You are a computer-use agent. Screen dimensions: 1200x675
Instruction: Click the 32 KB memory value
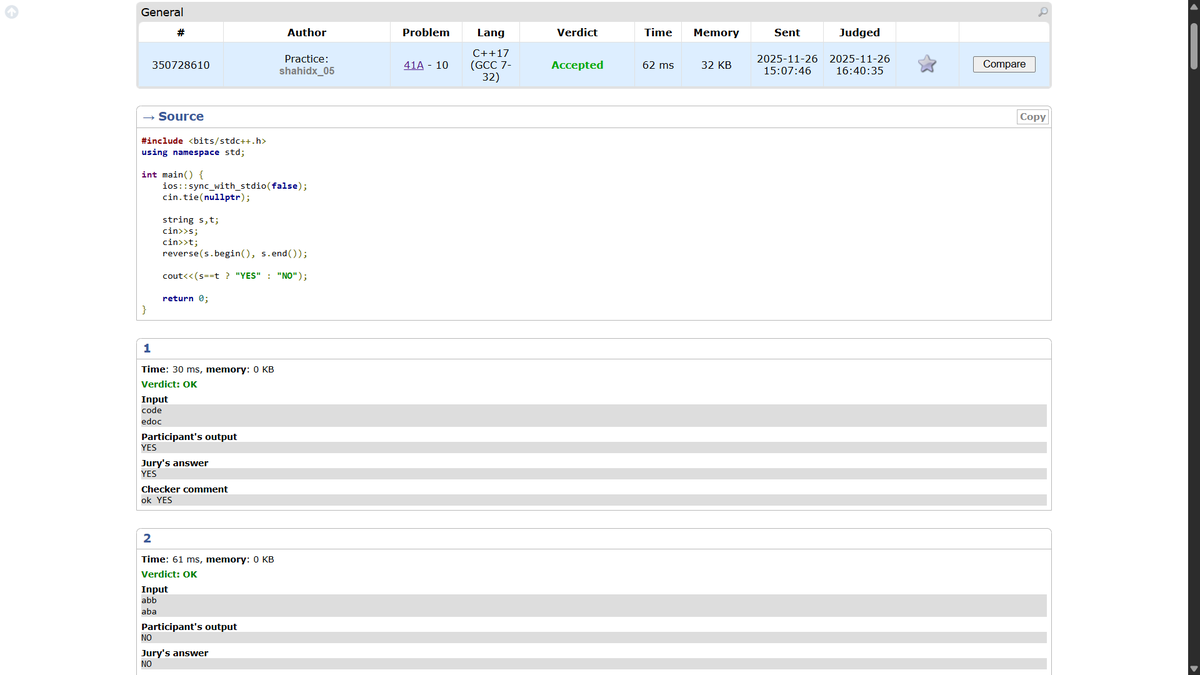(716, 65)
